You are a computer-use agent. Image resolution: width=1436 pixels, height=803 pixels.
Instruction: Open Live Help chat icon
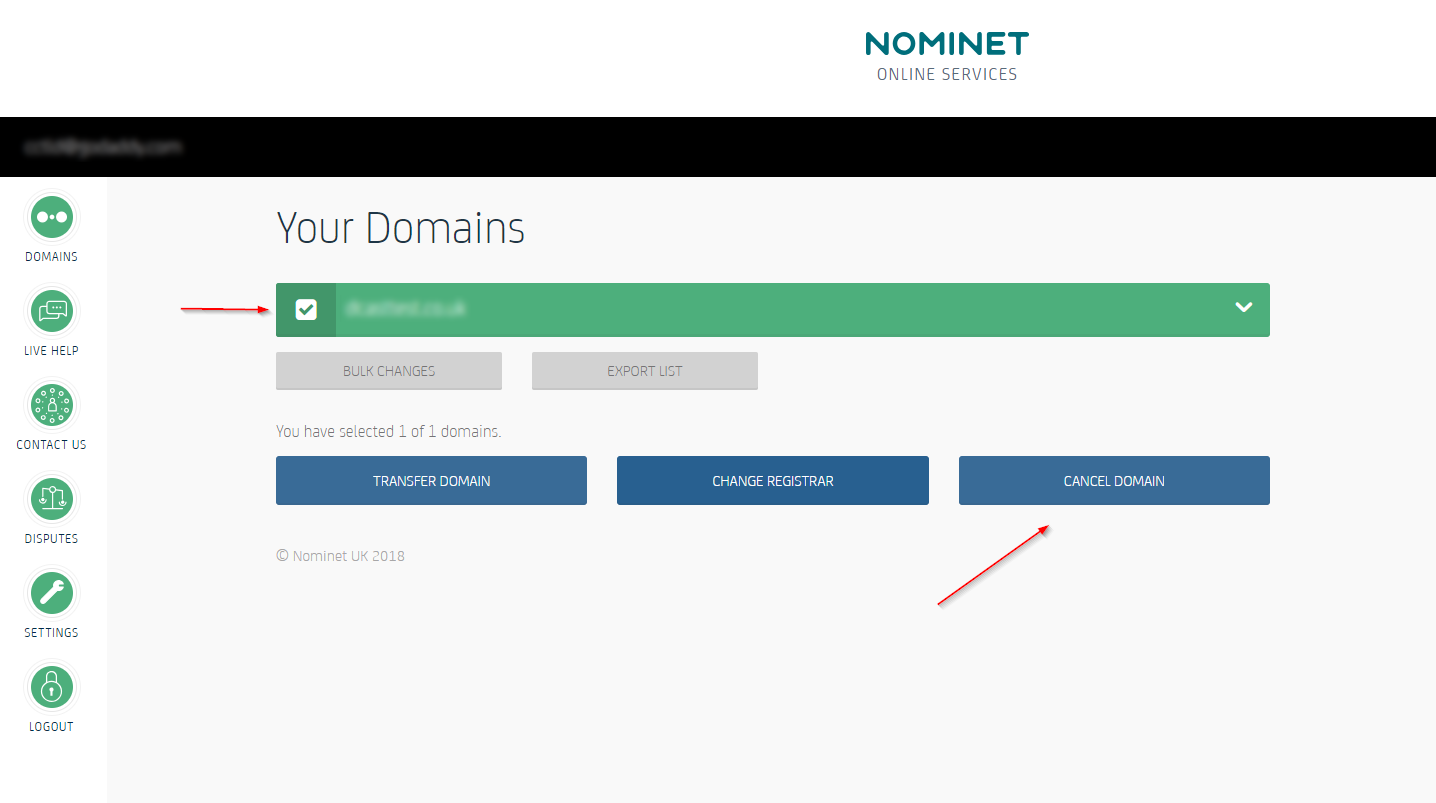[51, 311]
